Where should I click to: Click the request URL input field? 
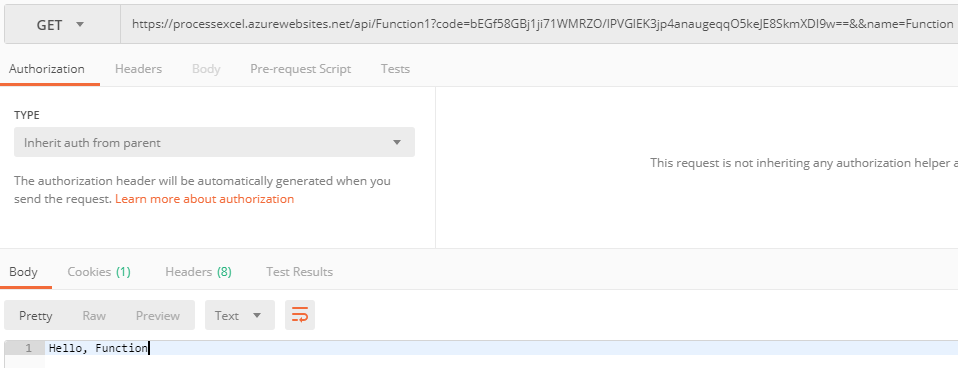[539, 24]
